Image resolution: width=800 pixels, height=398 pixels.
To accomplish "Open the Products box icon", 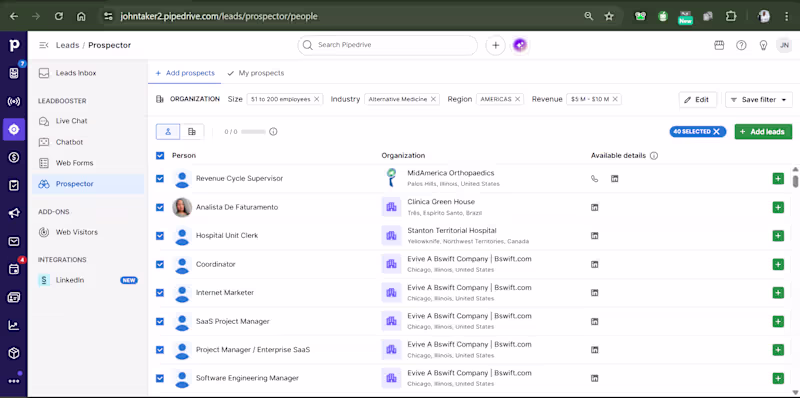I will [14, 353].
